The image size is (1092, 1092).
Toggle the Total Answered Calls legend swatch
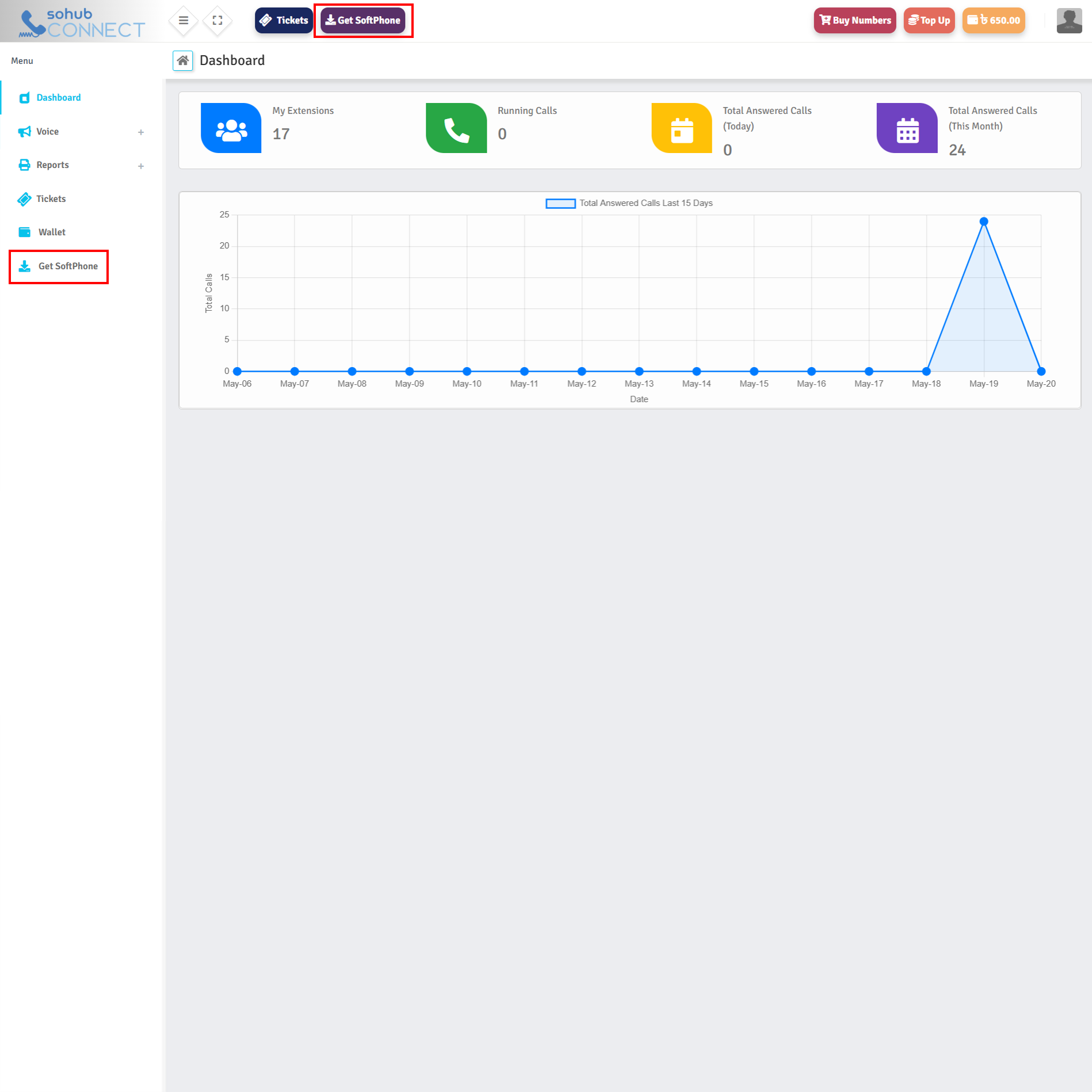(x=560, y=204)
